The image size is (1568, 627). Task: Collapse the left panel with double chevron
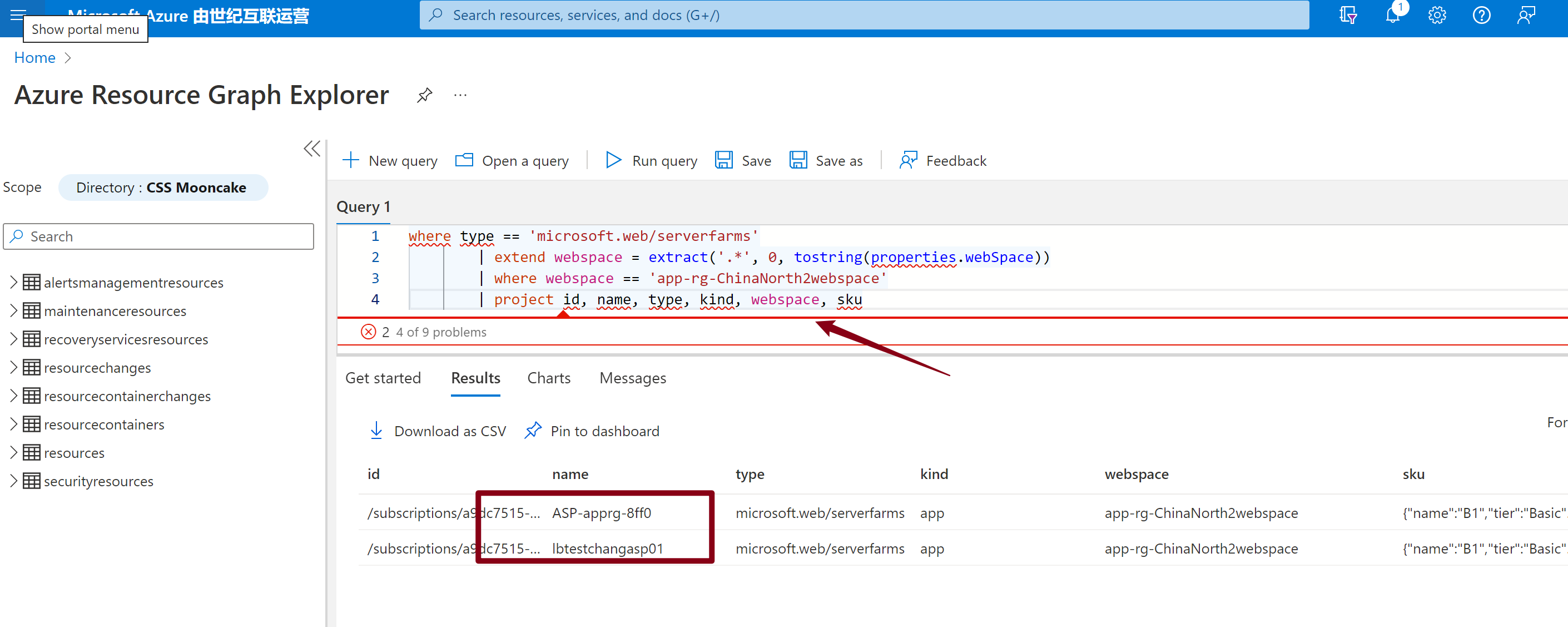(311, 149)
